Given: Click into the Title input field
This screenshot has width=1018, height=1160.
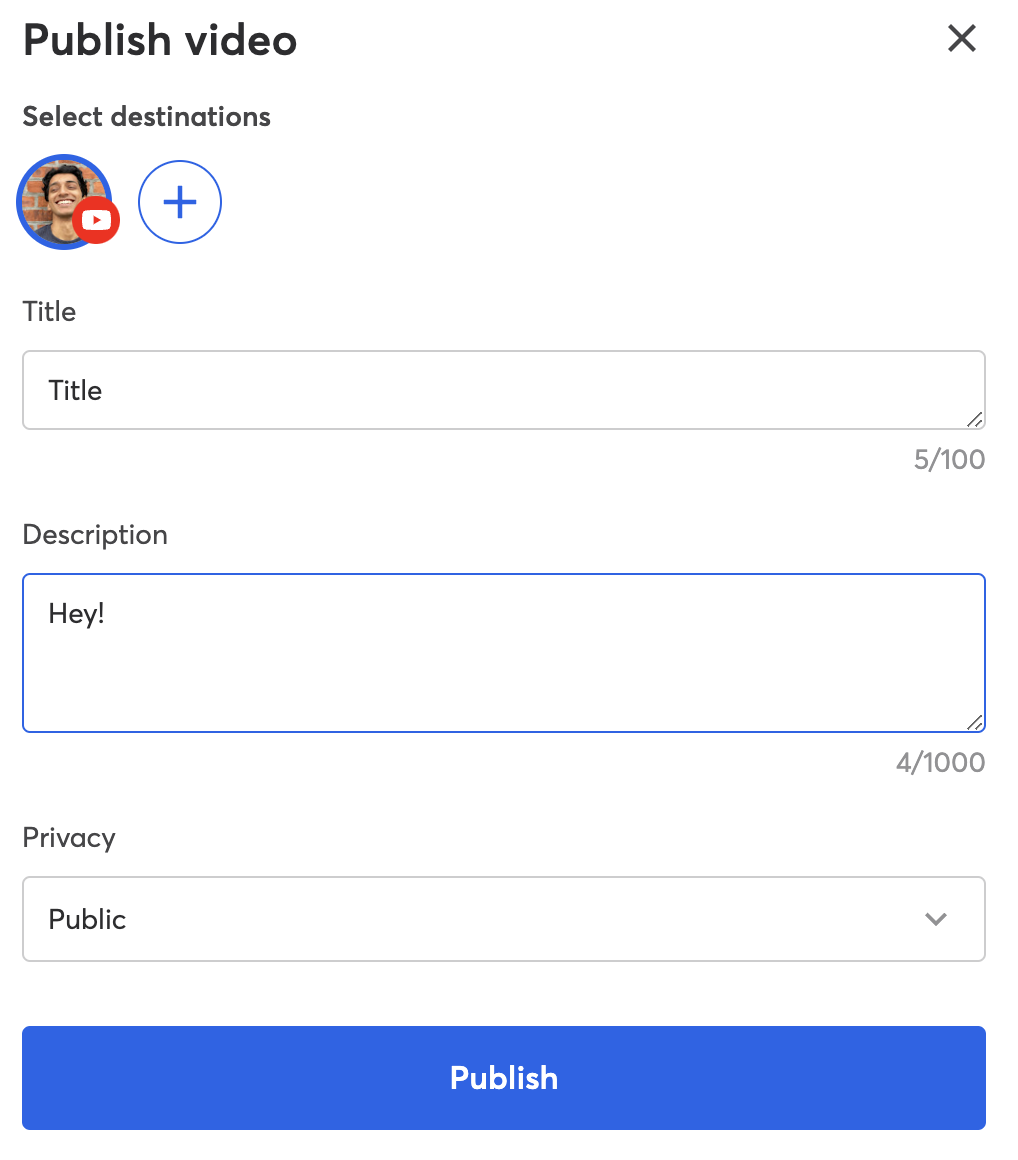Looking at the screenshot, I should click(503, 390).
